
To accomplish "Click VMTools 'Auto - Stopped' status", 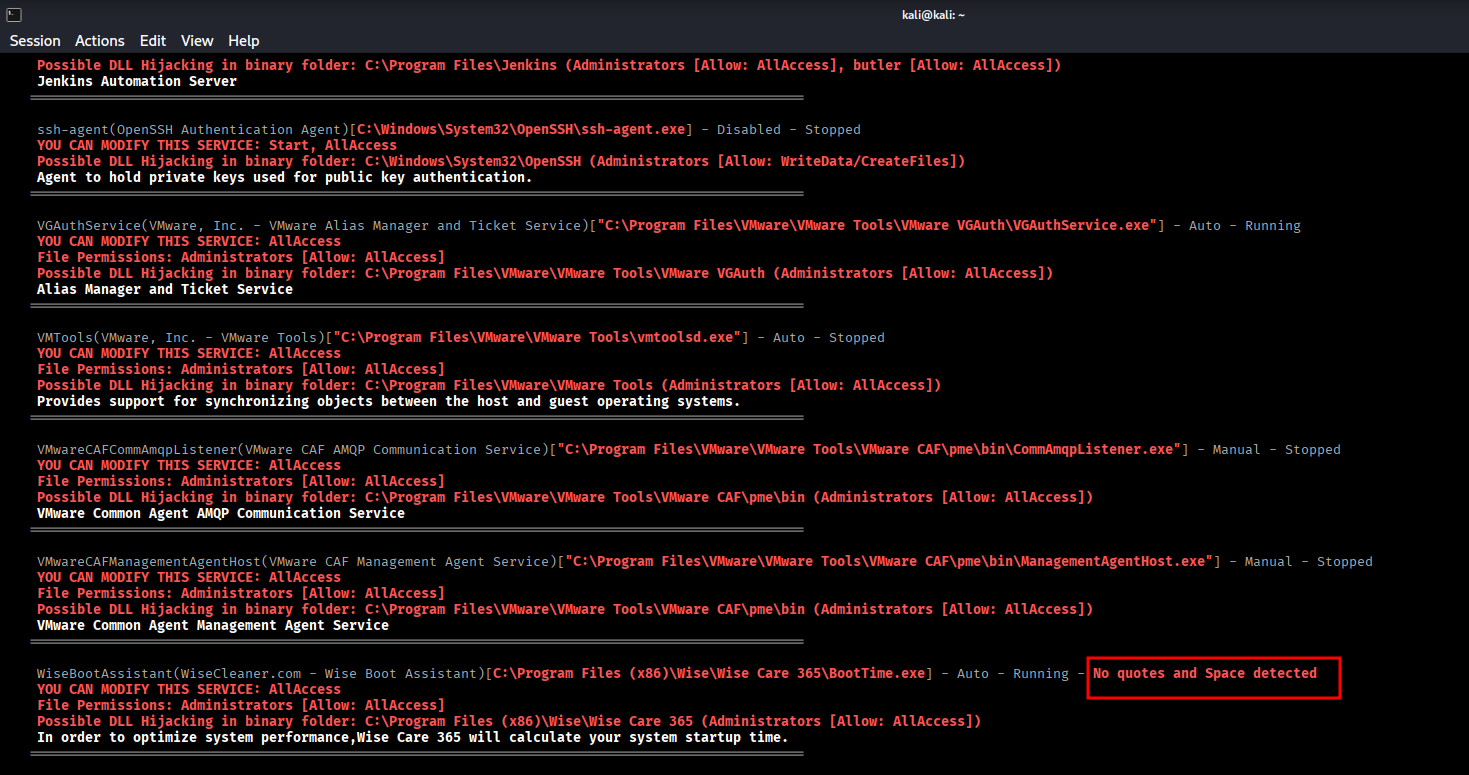I will pyautogui.click(x=829, y=337).
